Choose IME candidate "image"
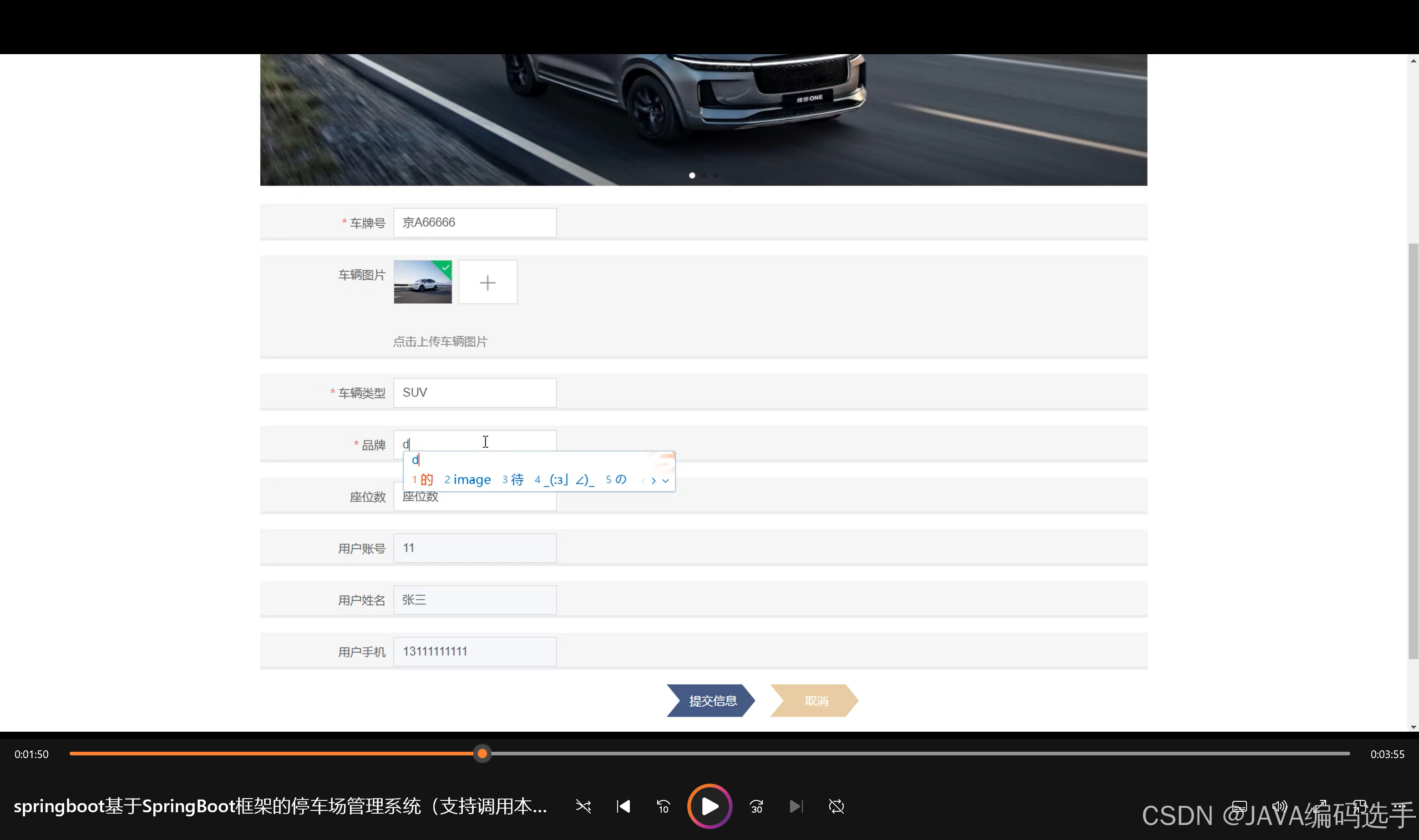This screenshot has width=1419, height=840. tap(471, 480)
